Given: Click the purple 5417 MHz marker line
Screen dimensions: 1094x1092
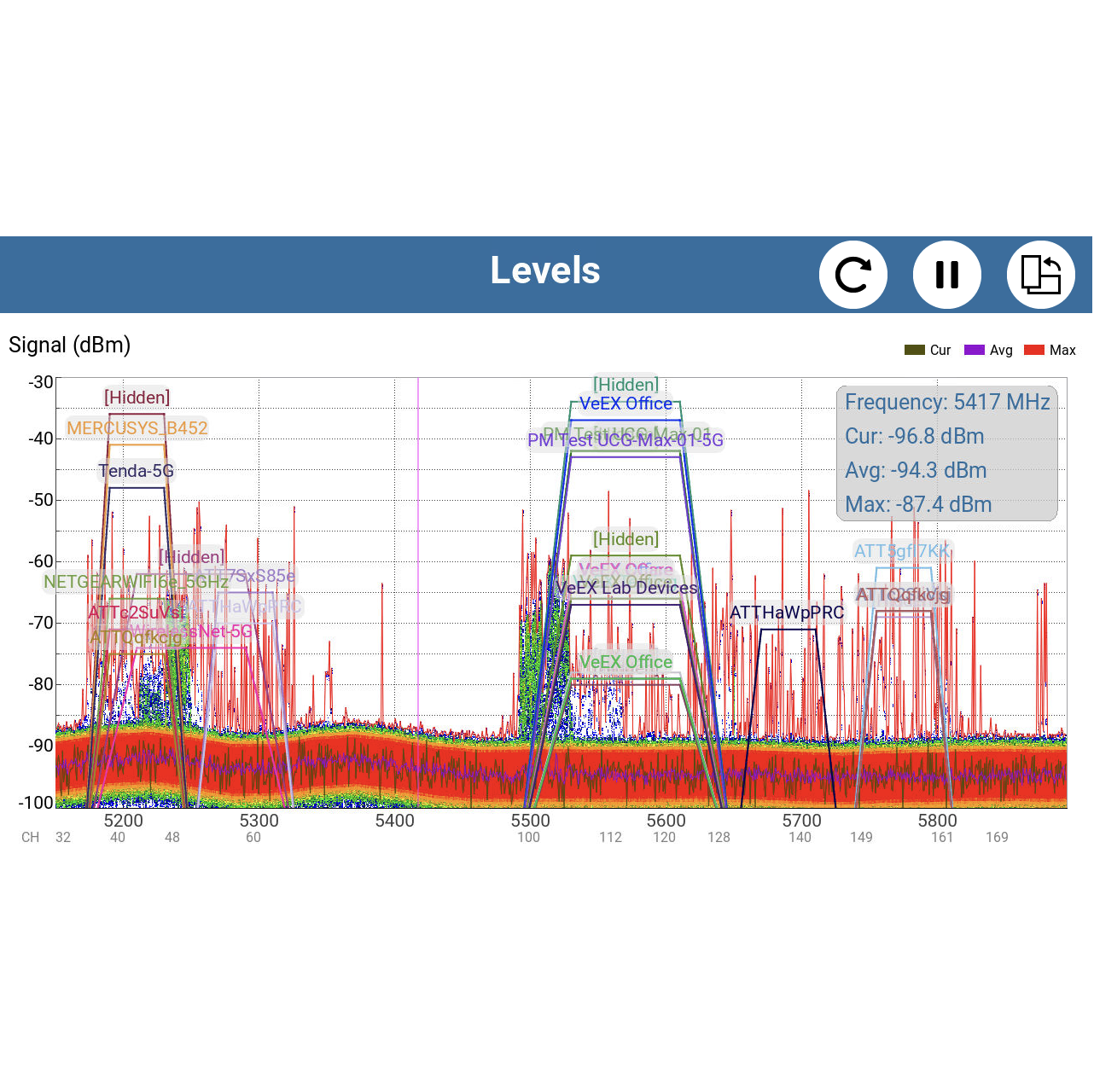Looking at the screenshot, I should 418,597.
